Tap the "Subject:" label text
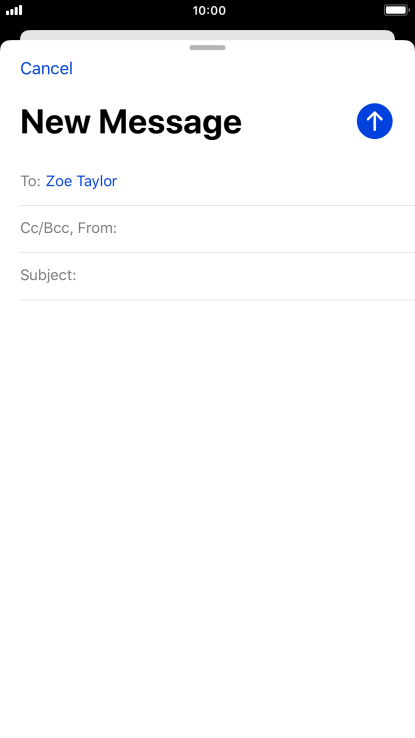 tap(48, 275)
